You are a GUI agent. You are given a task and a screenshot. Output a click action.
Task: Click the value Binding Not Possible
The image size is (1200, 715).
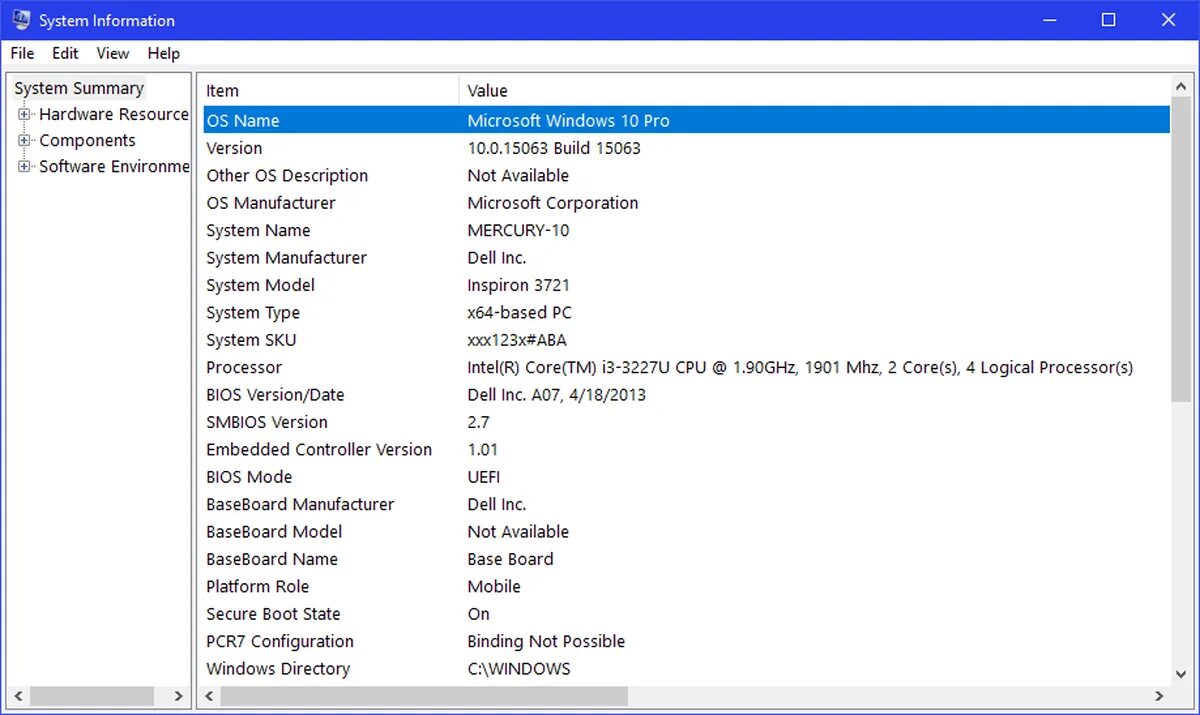546,642
